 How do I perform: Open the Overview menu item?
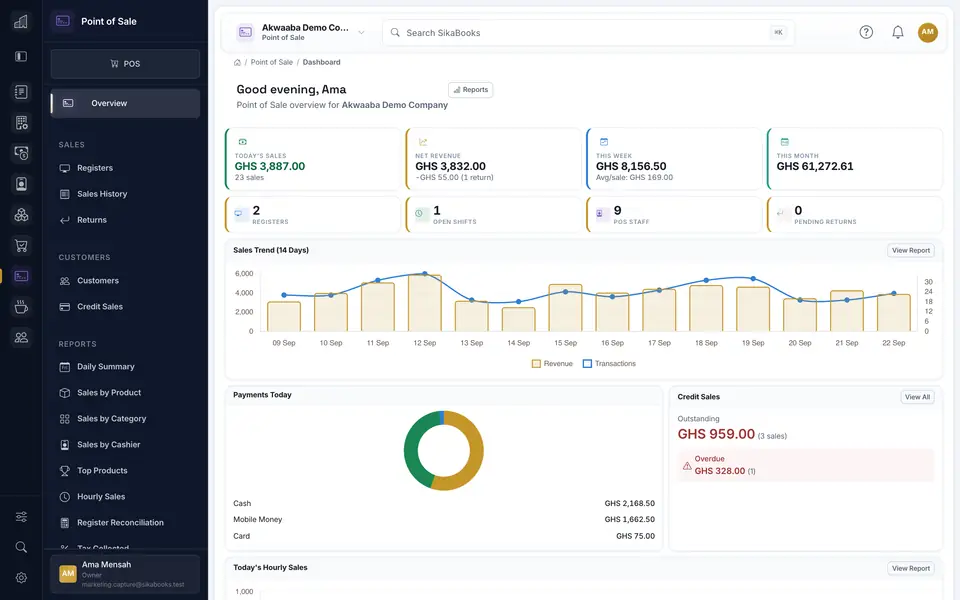tap(125, 103)
